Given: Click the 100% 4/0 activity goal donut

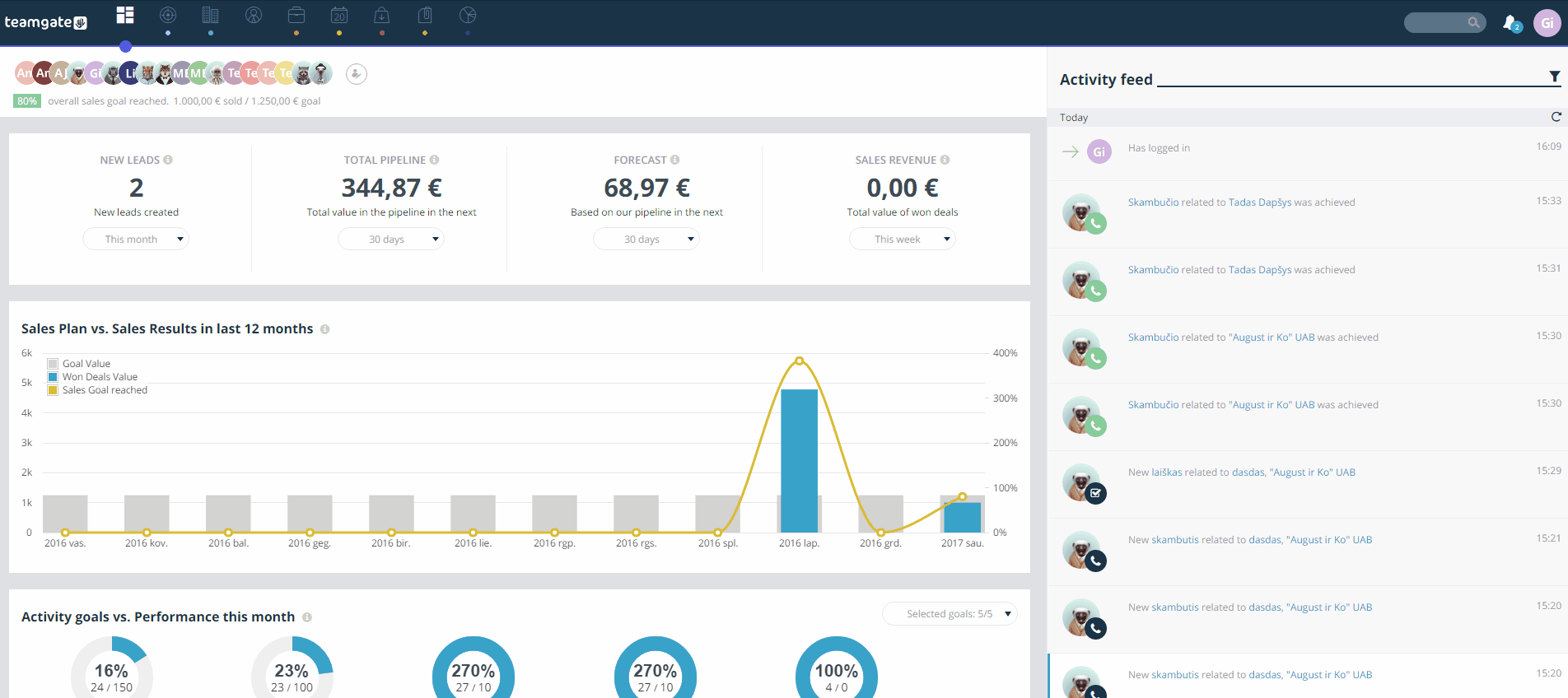Looking at the screenshot, I should [837, 668].
